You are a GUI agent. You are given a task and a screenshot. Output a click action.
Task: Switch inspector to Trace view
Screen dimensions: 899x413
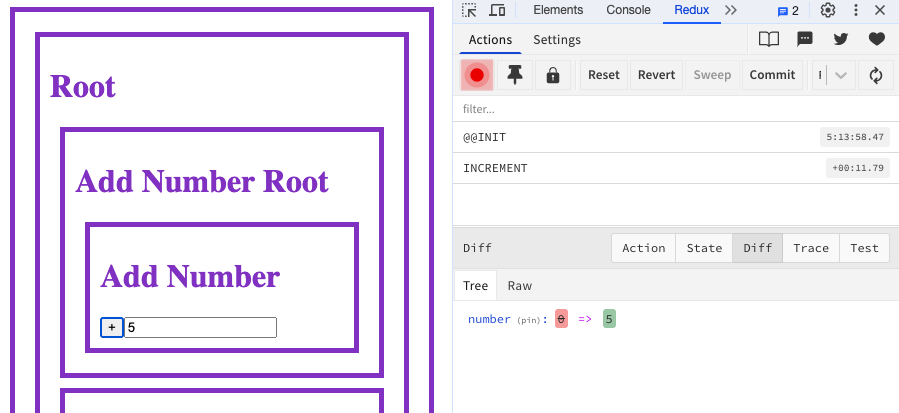pos(811,248)
